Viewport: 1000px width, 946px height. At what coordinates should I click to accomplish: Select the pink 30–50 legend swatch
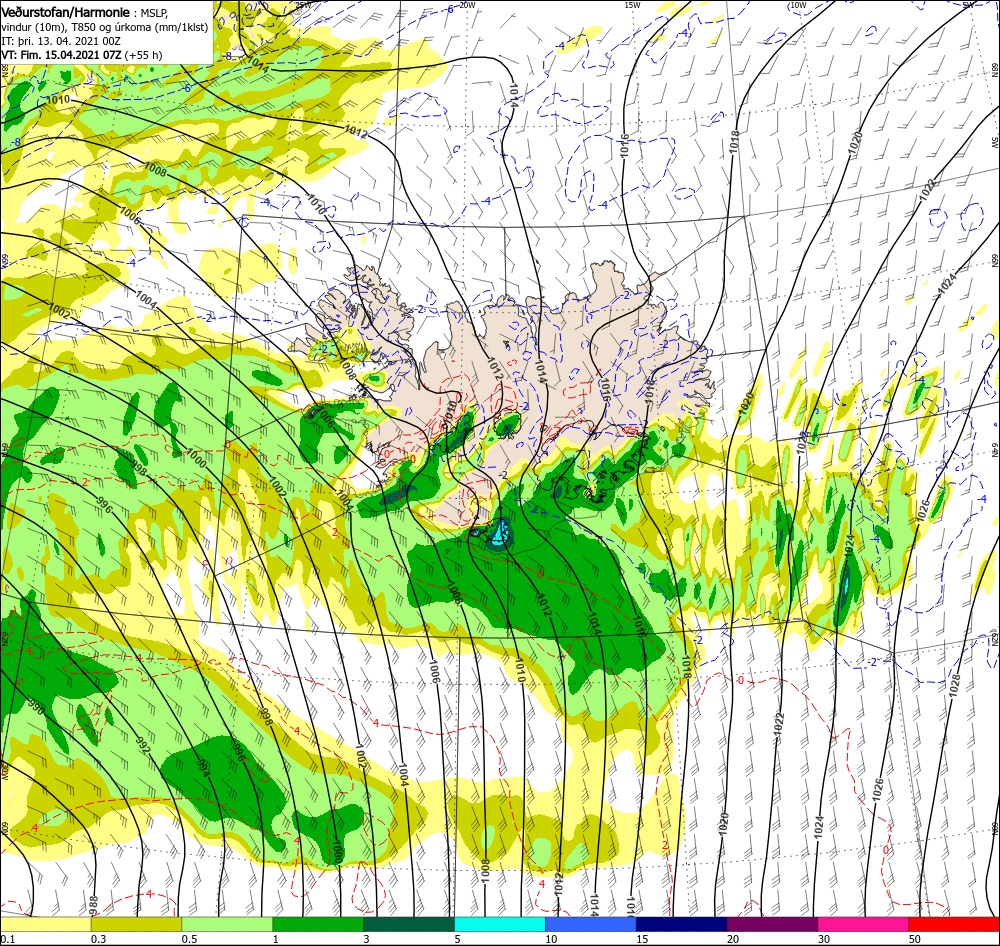(x=864, y=924)
